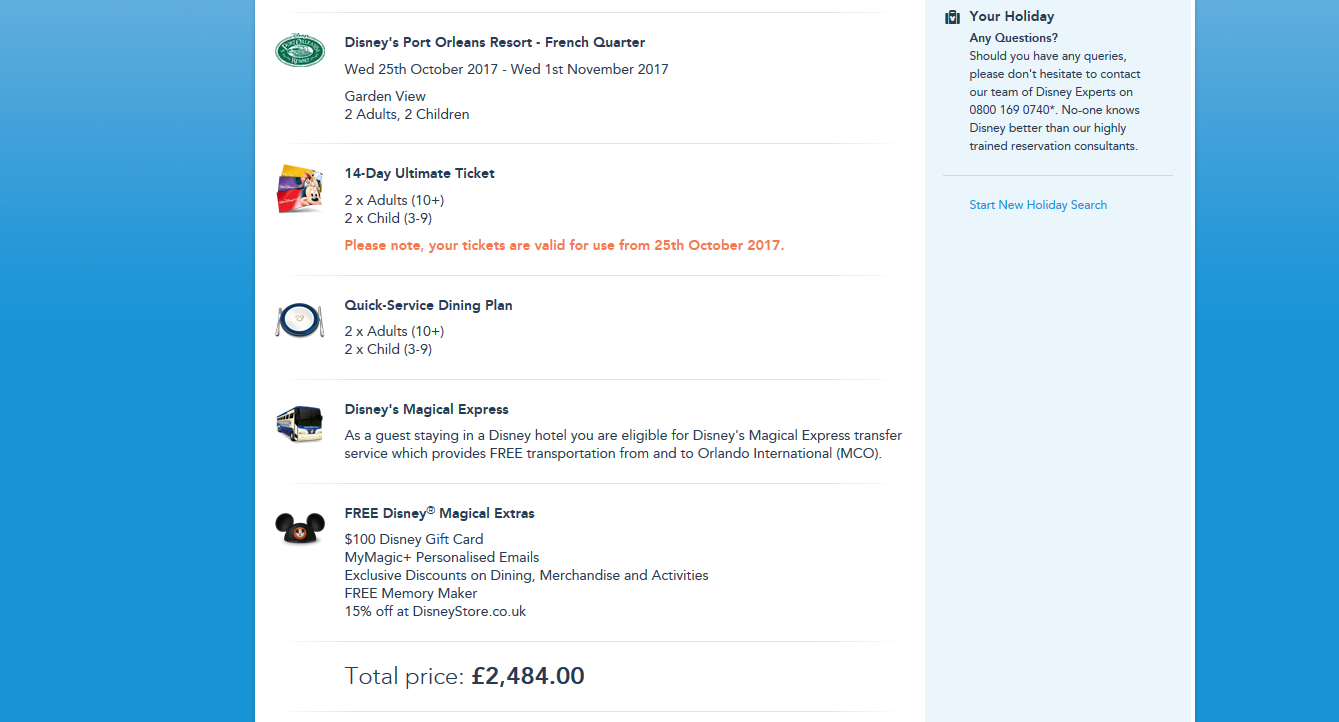This screenshot has width=1339, height=722.
Task: Click the total price £2,484.00 amount
Action: pos(528,676)
